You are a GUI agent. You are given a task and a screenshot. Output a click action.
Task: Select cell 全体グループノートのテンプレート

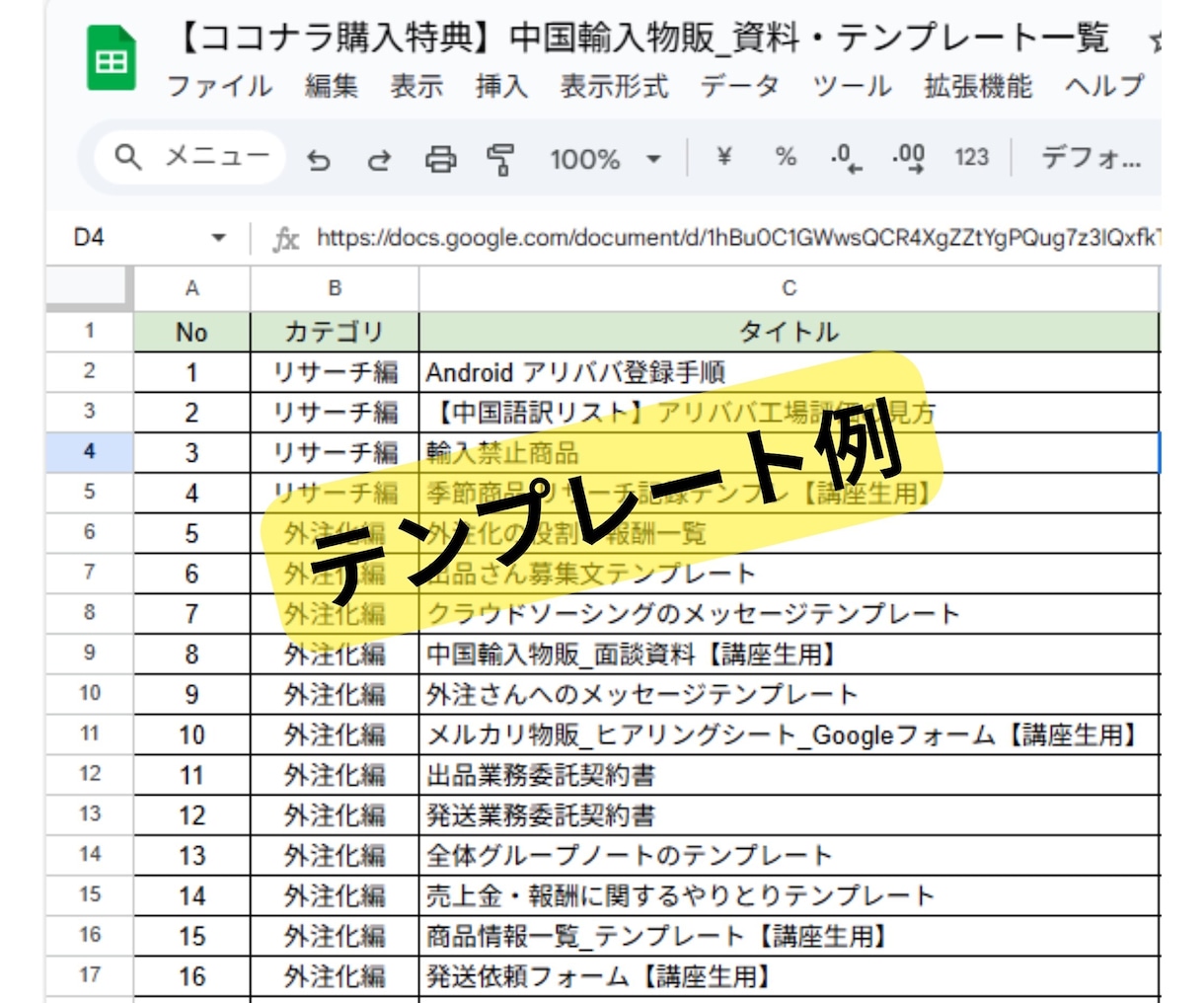tap(789, 855)
